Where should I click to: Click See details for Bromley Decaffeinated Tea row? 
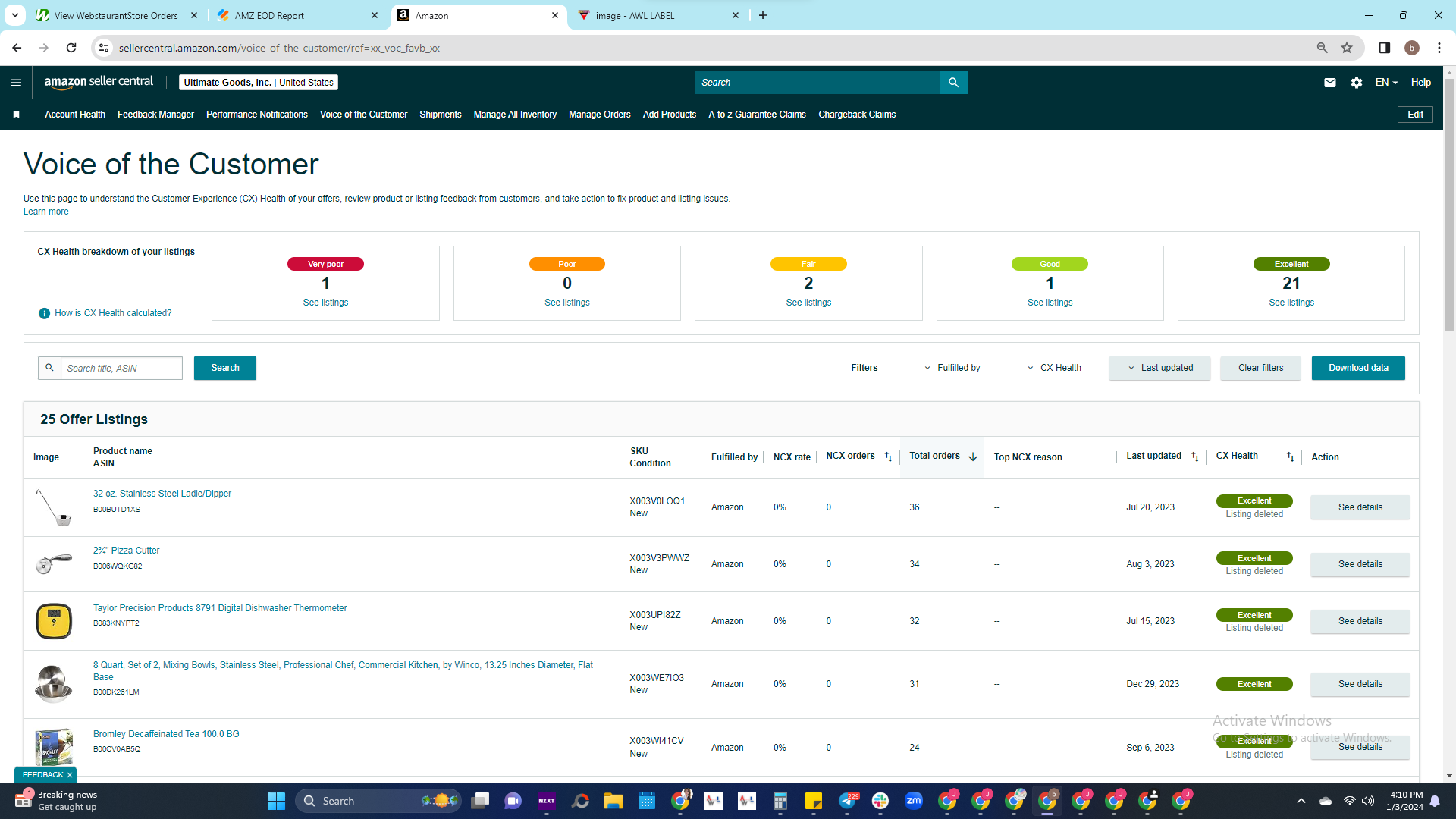[1360, 747]
